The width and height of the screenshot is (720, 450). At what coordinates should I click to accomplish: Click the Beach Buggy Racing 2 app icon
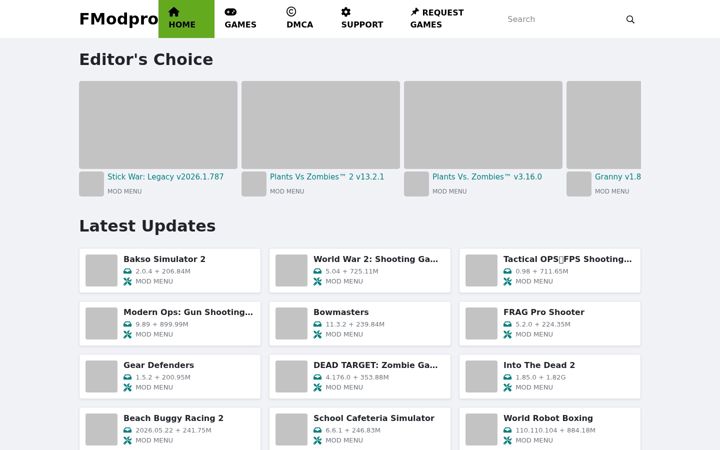pos(101,429)
